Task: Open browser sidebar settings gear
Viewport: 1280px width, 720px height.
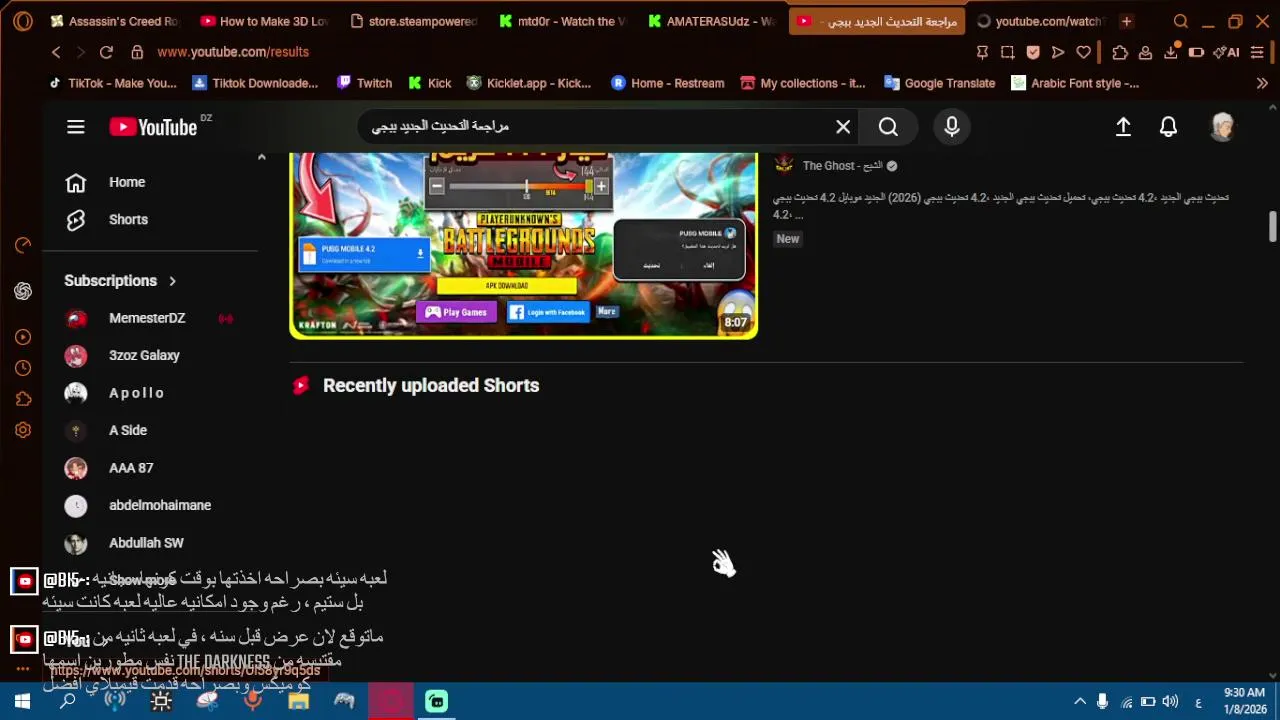Action: click(x=23, y=430)
